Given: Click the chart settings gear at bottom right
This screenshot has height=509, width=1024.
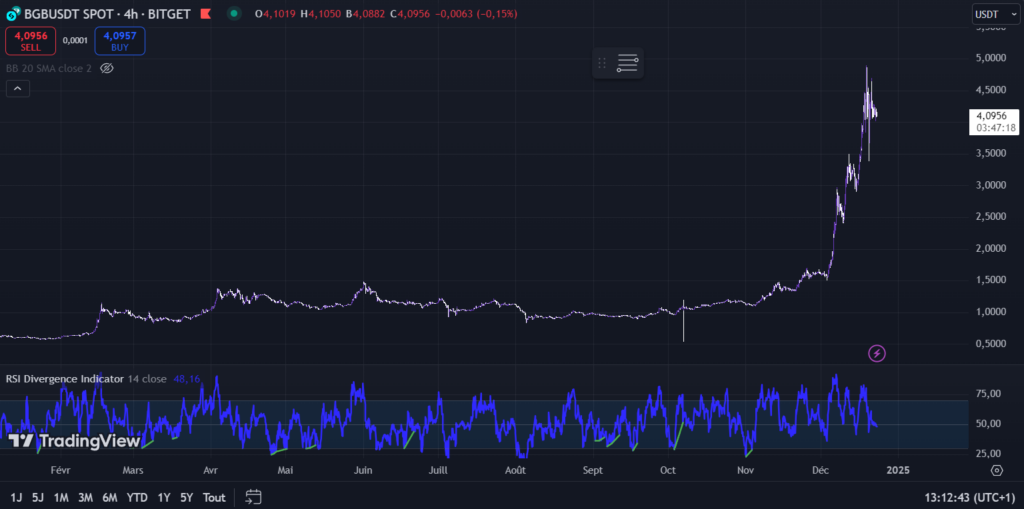Looking at the screenshot, I should pos(996,469).
